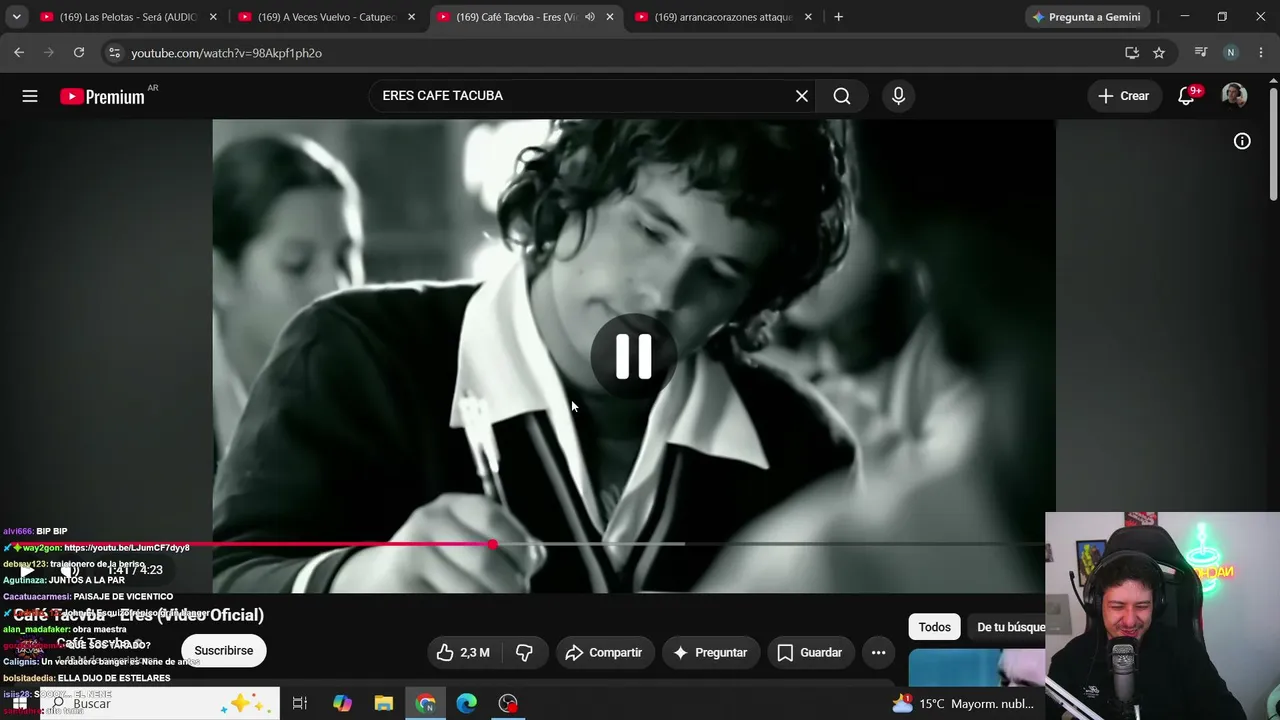
Task: Open the YouTube guide hamburger menu
Action: 30,96
